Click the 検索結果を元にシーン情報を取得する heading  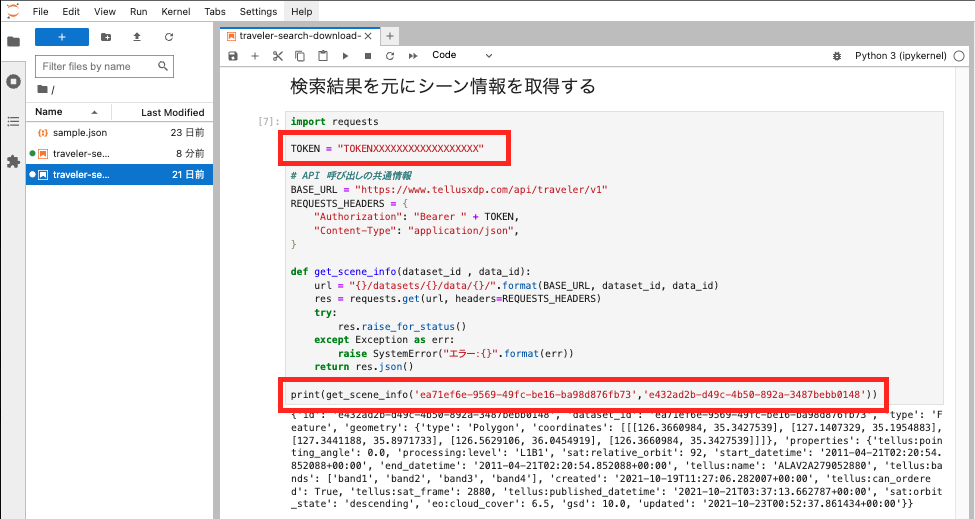click(x=443, y=86)
